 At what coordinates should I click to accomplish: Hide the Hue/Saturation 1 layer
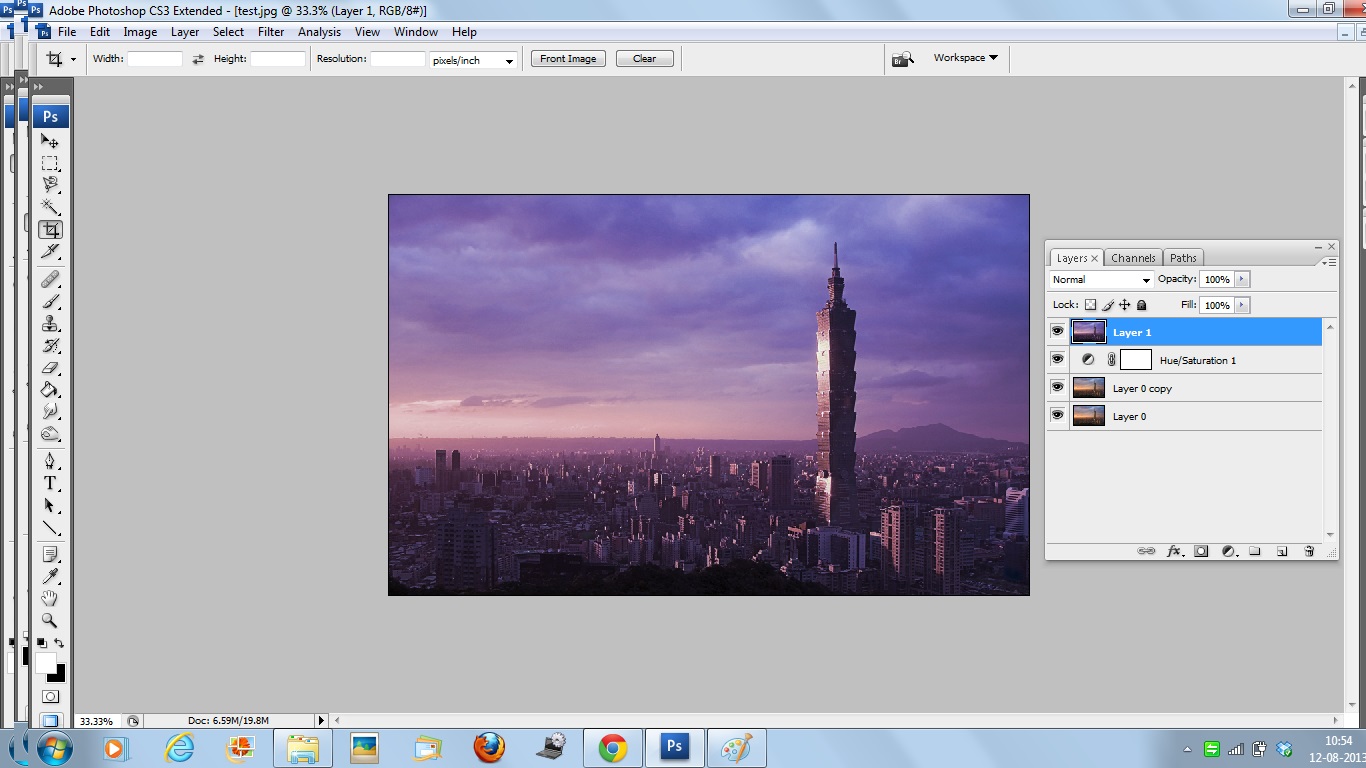click(1057, 359)
